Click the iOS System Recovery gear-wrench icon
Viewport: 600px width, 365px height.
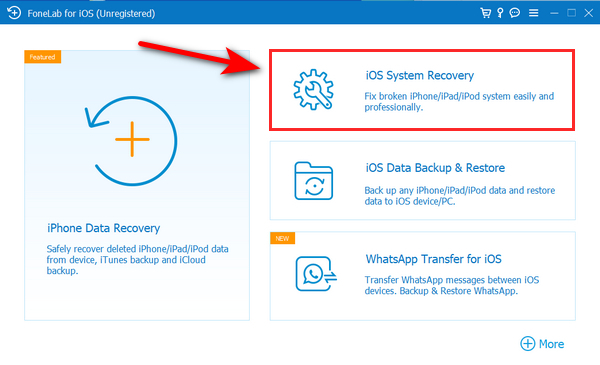click(313, 90)
